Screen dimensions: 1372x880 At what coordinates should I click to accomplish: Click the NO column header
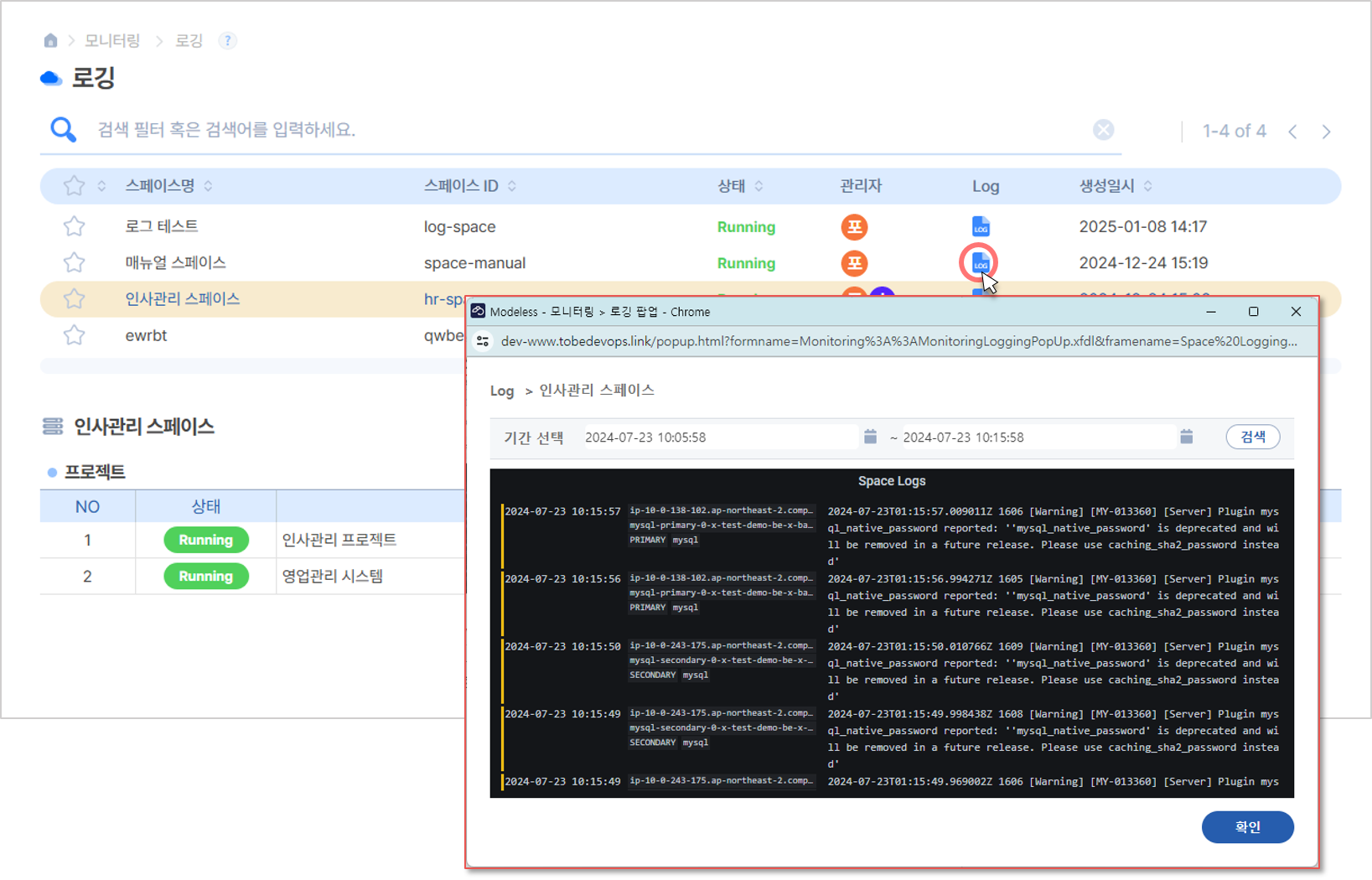coord(87,506)
